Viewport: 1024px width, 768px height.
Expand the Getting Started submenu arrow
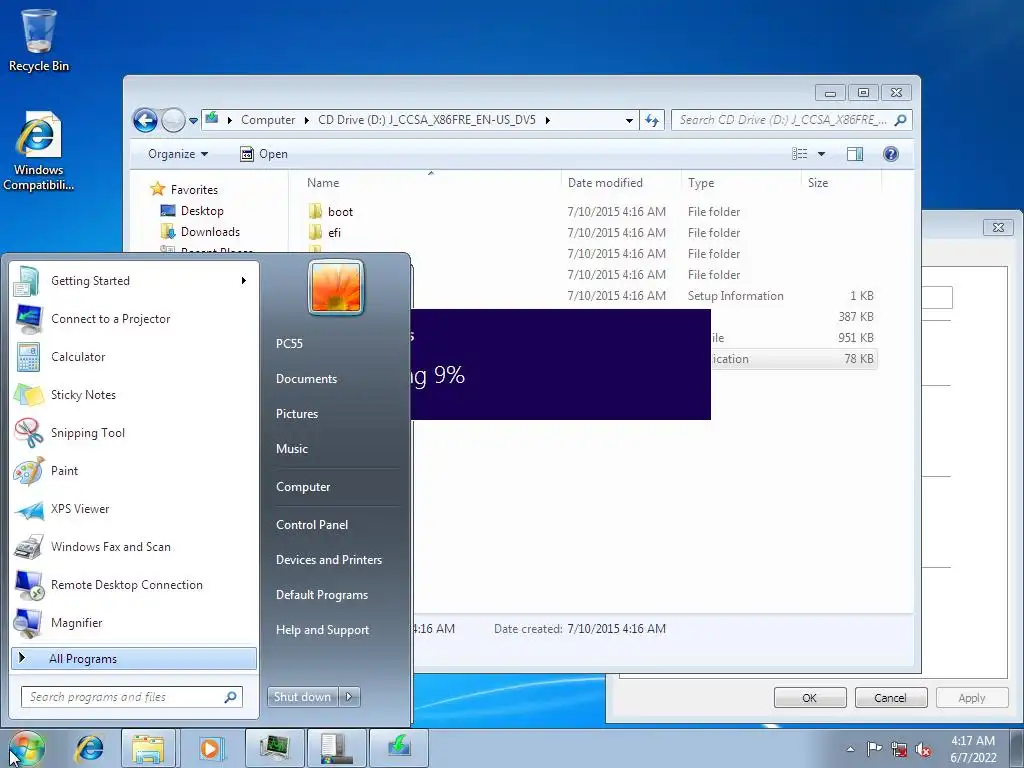[244, 281]
